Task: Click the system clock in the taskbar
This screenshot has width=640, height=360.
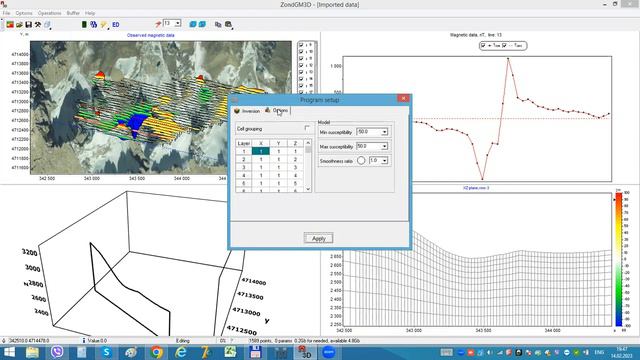Action: tap(622, 352)
